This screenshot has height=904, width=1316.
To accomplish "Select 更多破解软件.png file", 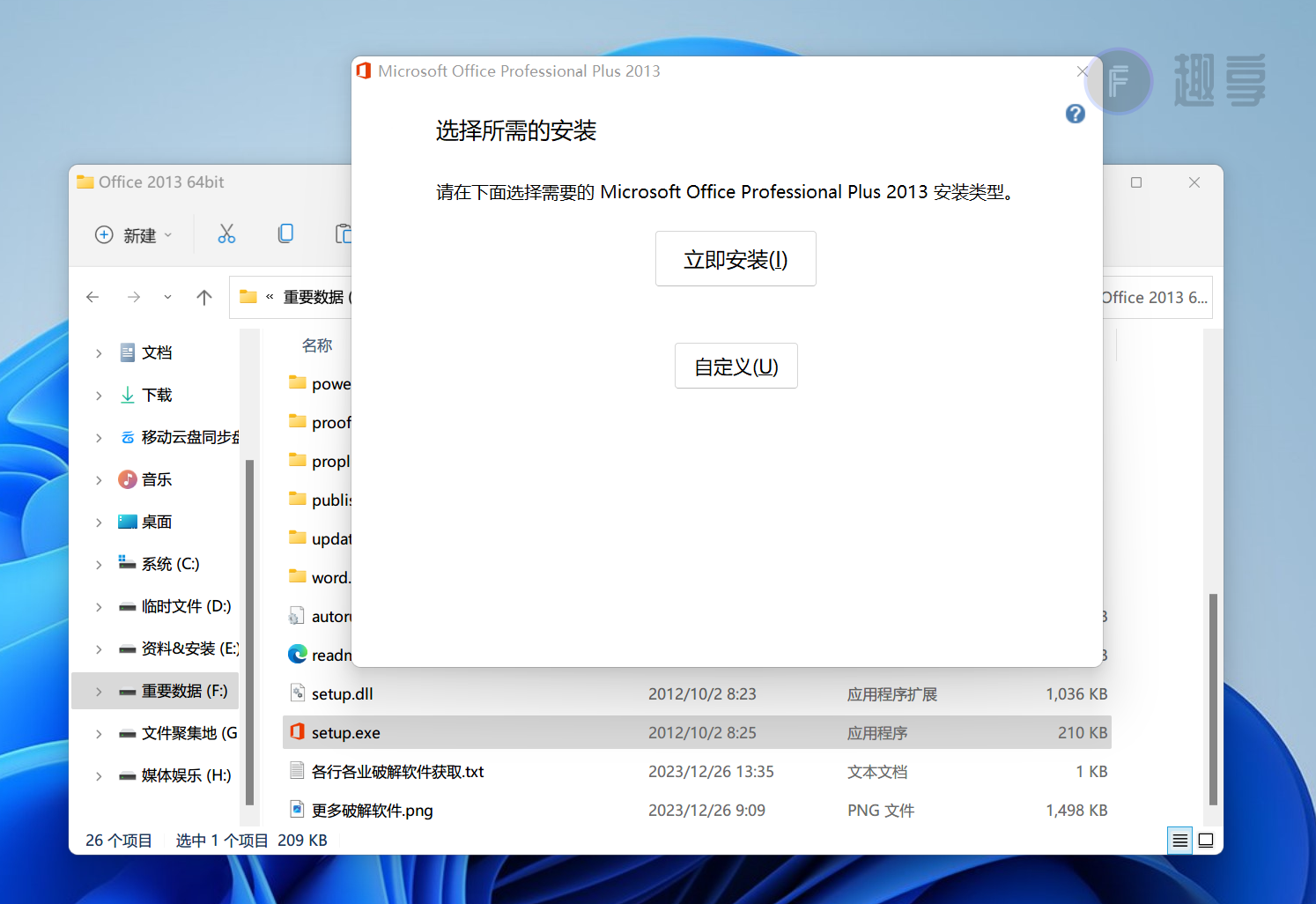I will coord(697,811).
